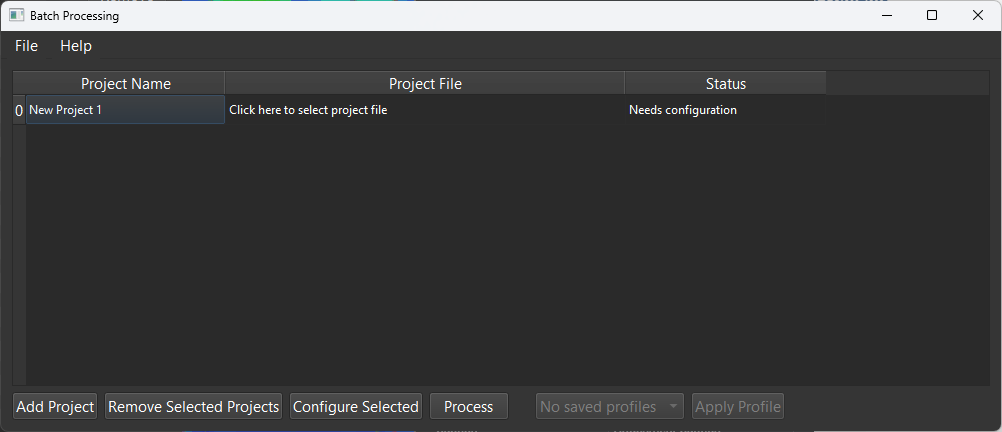1002x432 pixels.
Task: Click Configure Selected button
Action: point(355,407)
